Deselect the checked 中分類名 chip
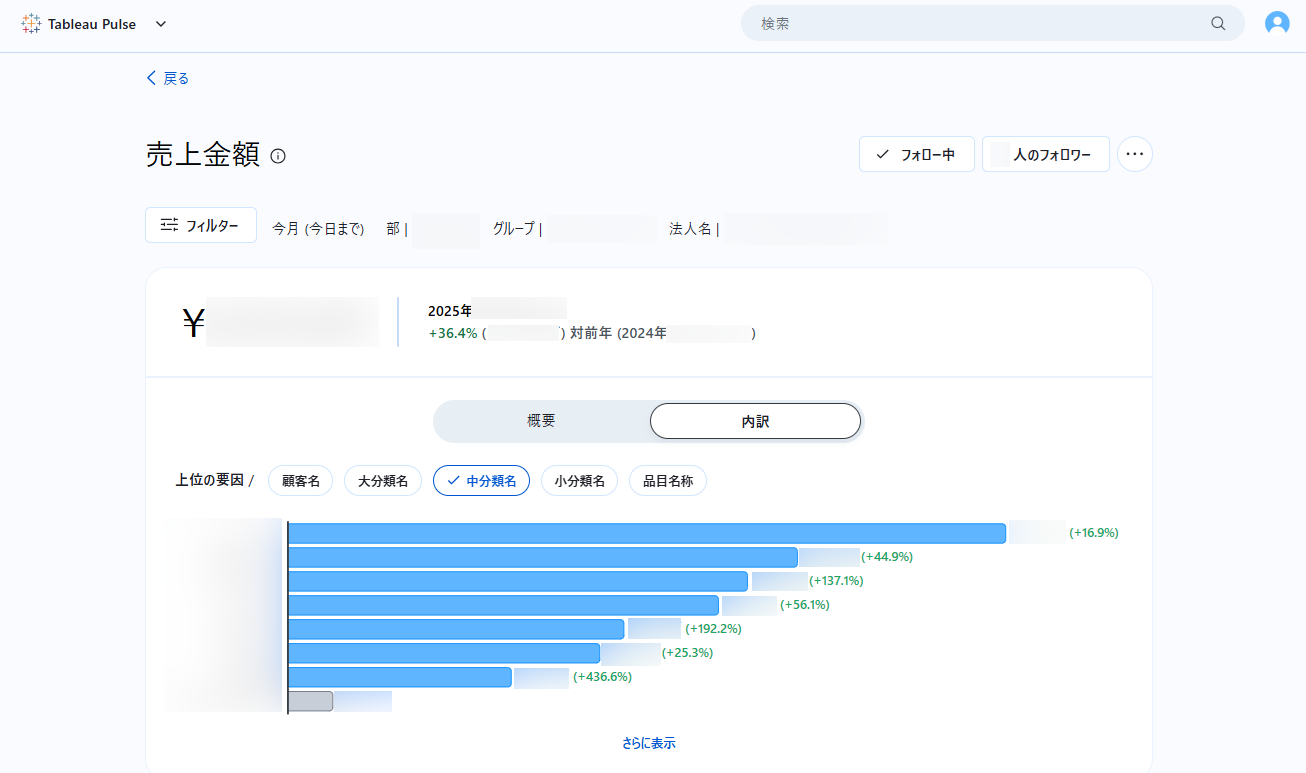 [481, 481]
